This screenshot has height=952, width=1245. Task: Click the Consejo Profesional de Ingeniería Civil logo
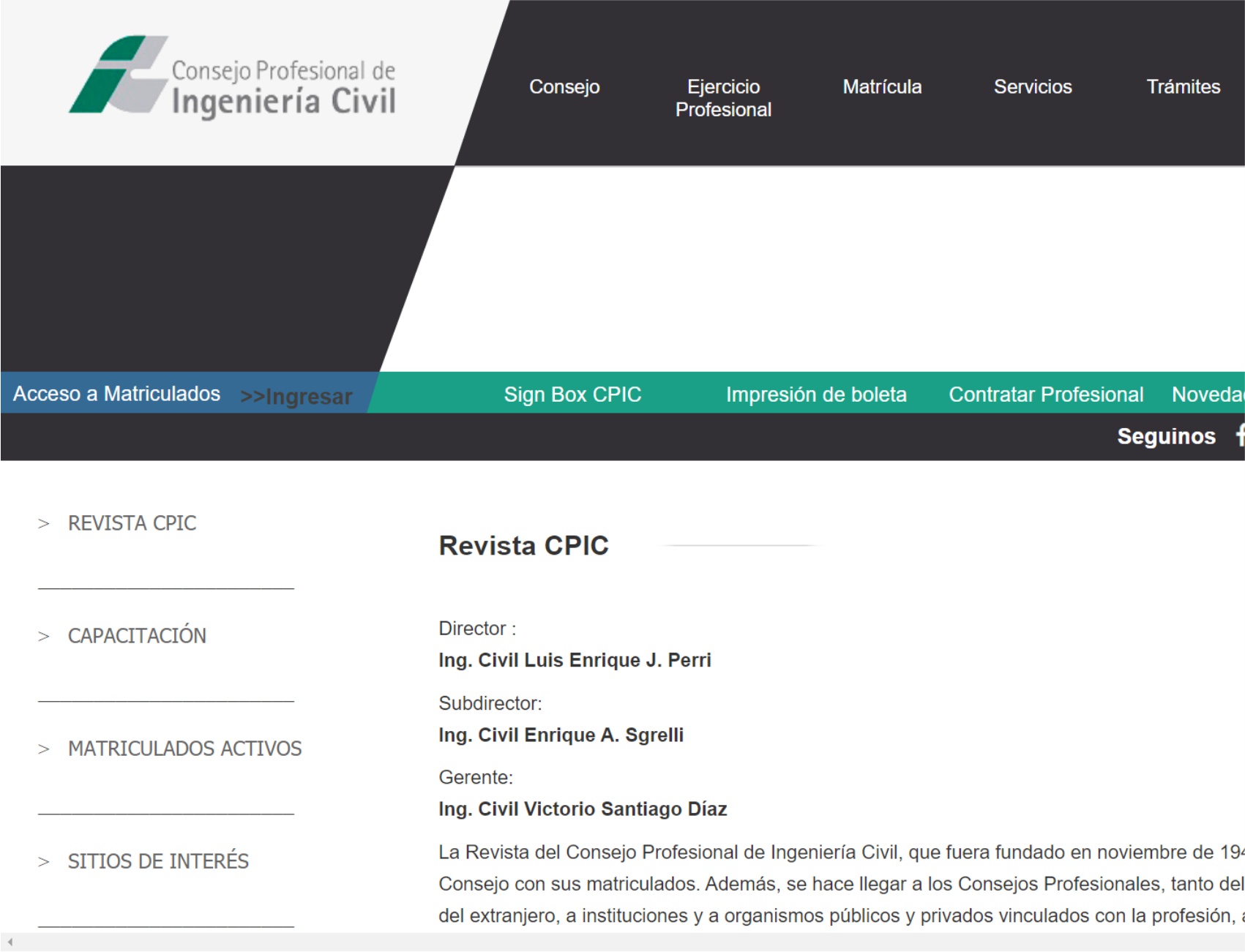(233, 78)
